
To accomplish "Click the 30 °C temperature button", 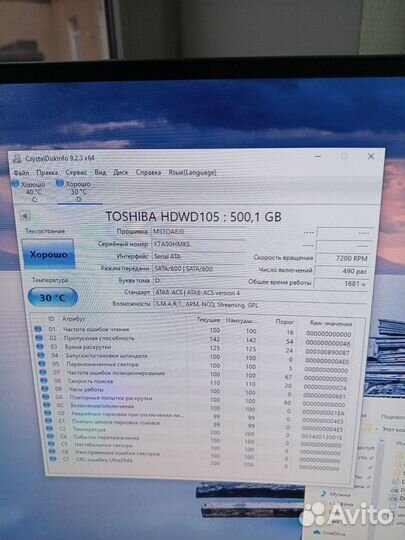I will [52, 297].
